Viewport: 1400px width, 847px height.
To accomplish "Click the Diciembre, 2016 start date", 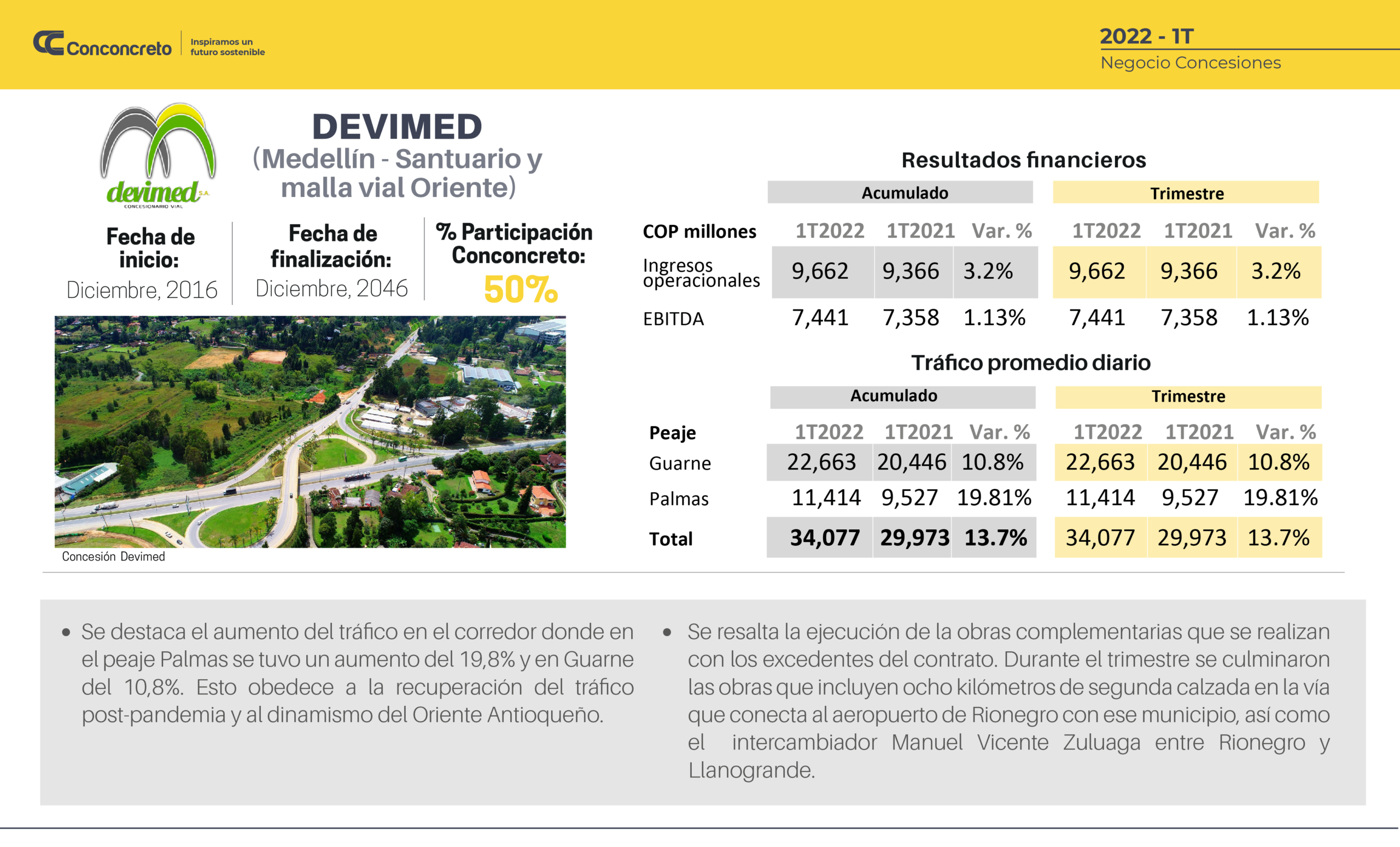I will pyautogui.click(x=142, y=290).
